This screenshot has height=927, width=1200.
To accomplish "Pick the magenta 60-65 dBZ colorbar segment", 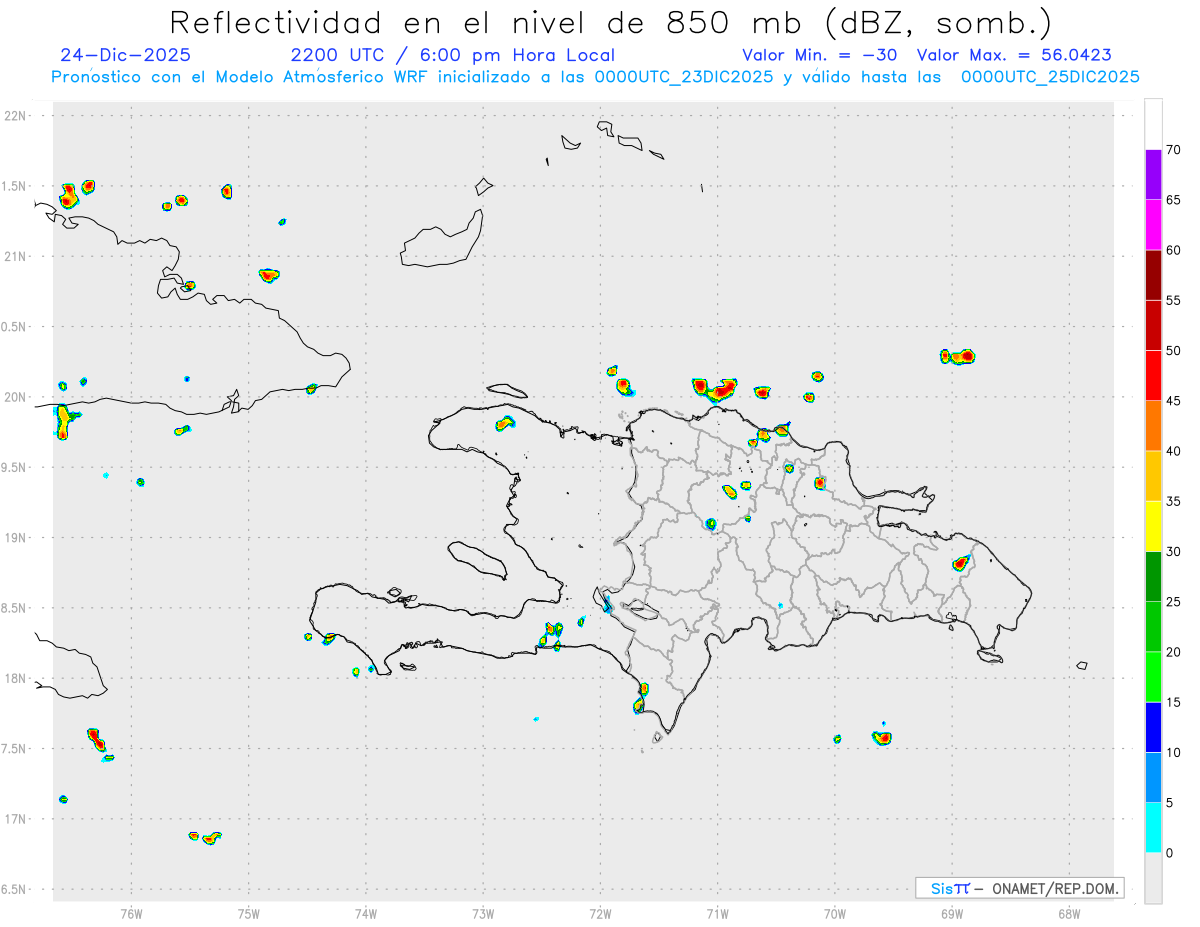I will pyautogui.click(x=1153, y=225).
